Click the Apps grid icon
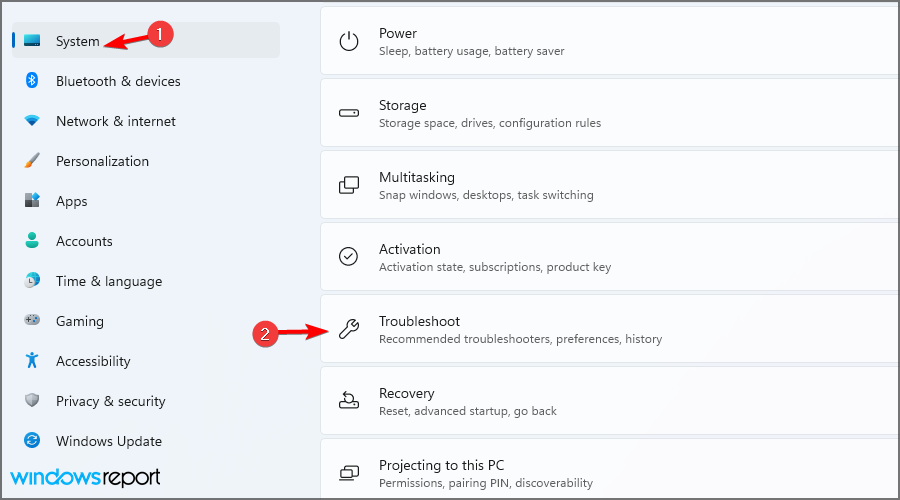Viewport: 900px width, 500px height. click(32, 200)
